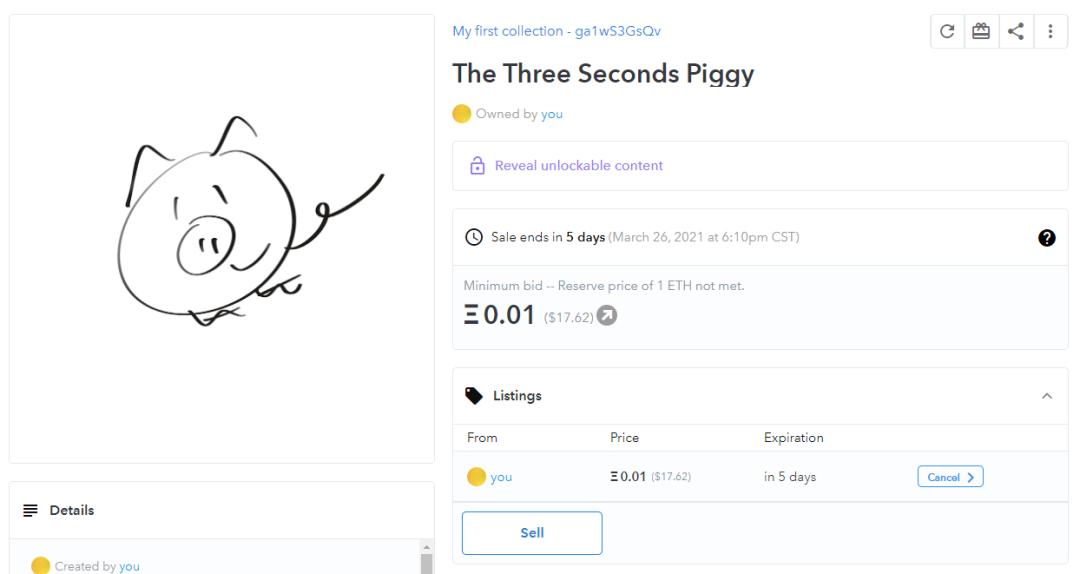
Task: Open 'you' seller link in Listings row
Action: [501, 477]
